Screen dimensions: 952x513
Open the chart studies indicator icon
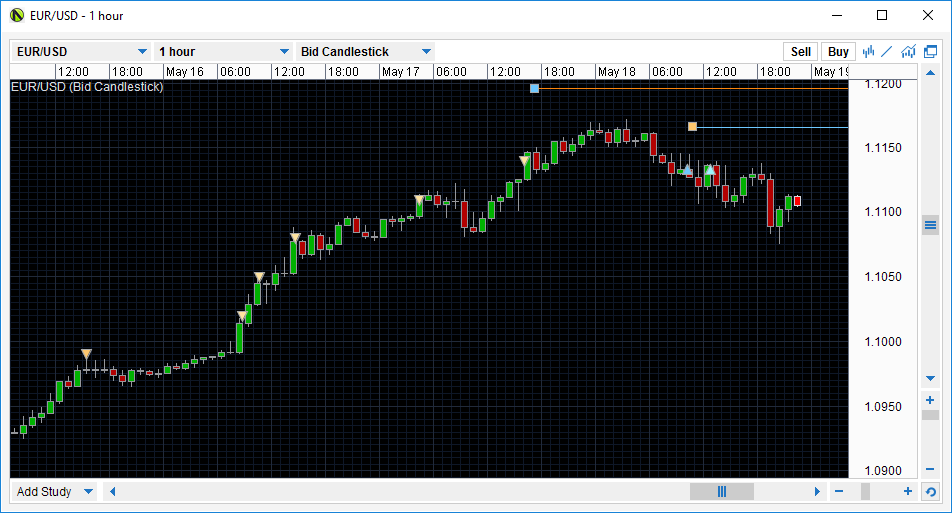coord(908,52)
